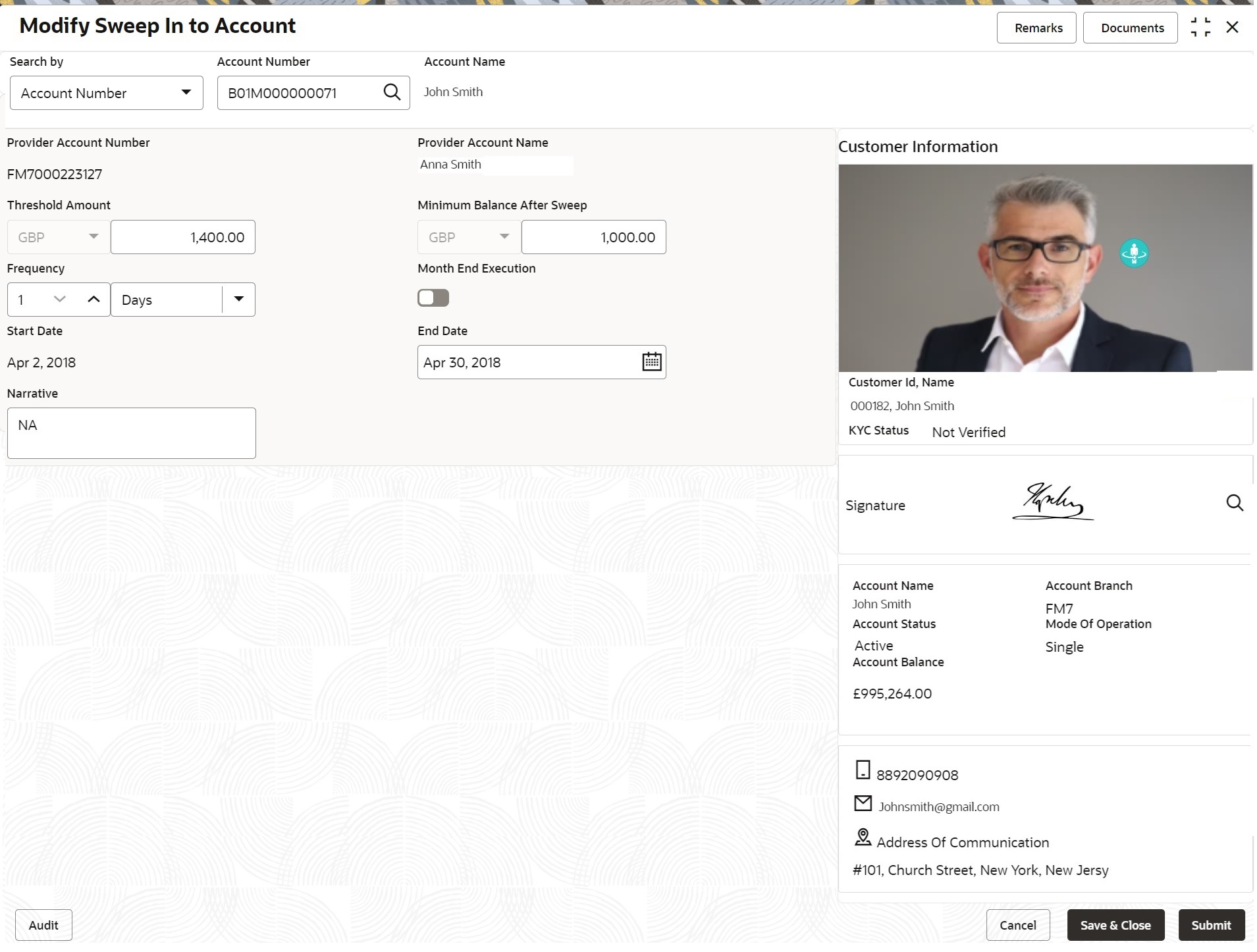This screenshot has width=1257, height=952.
Task: Open the Search by dropdown
Action: tap(106, 93)
